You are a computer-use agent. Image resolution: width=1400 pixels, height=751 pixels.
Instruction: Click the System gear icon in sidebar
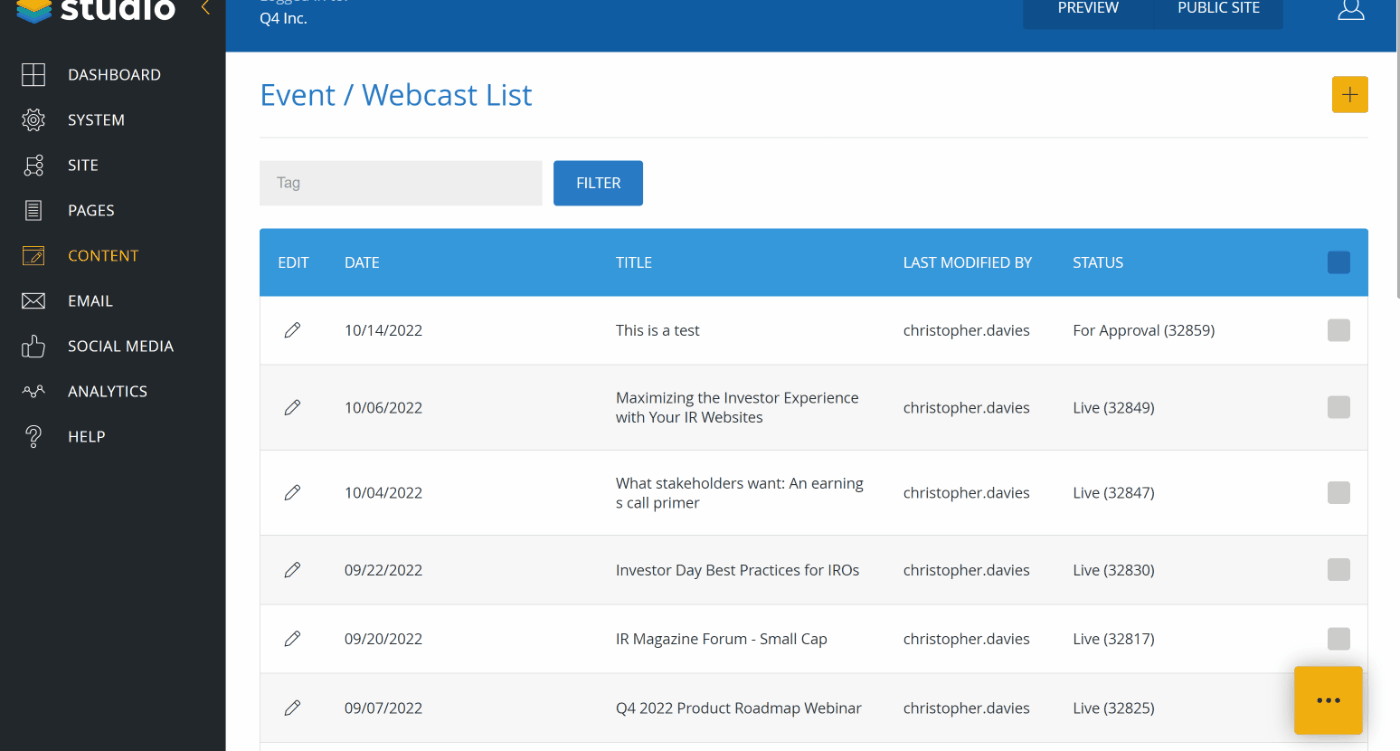pyautogui.click(x=34, y=120)
